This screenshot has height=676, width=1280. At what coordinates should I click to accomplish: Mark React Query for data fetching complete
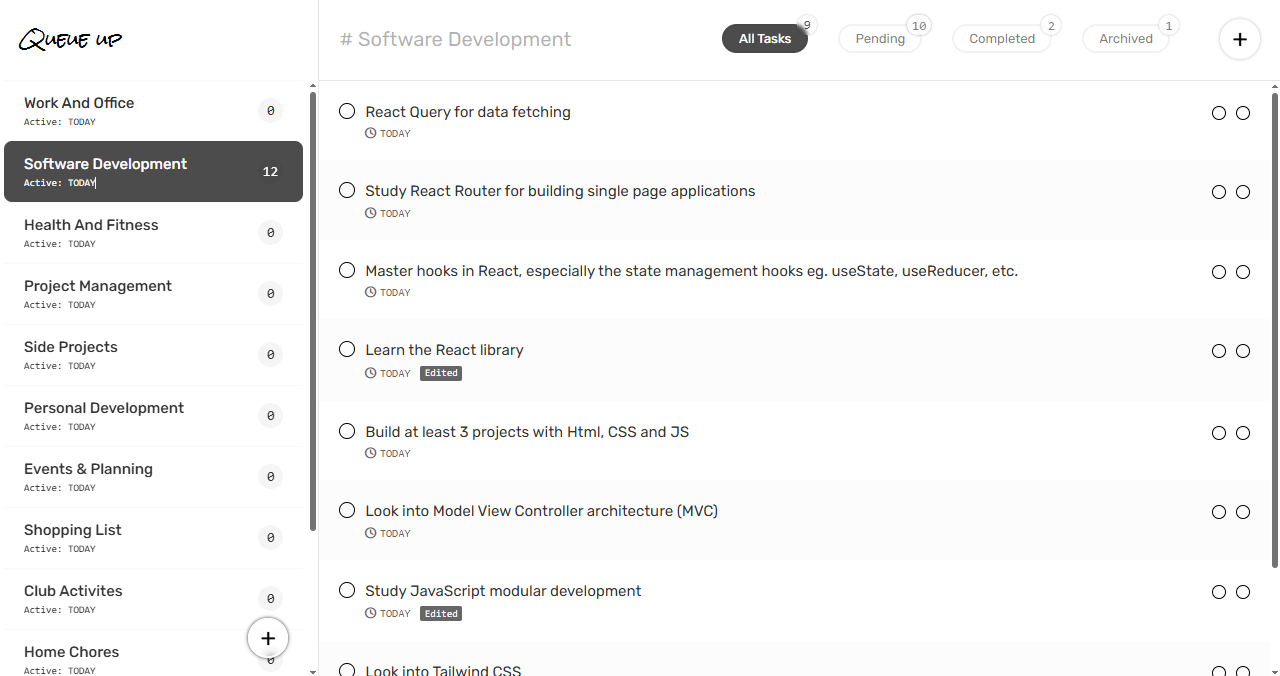point(347,111)
